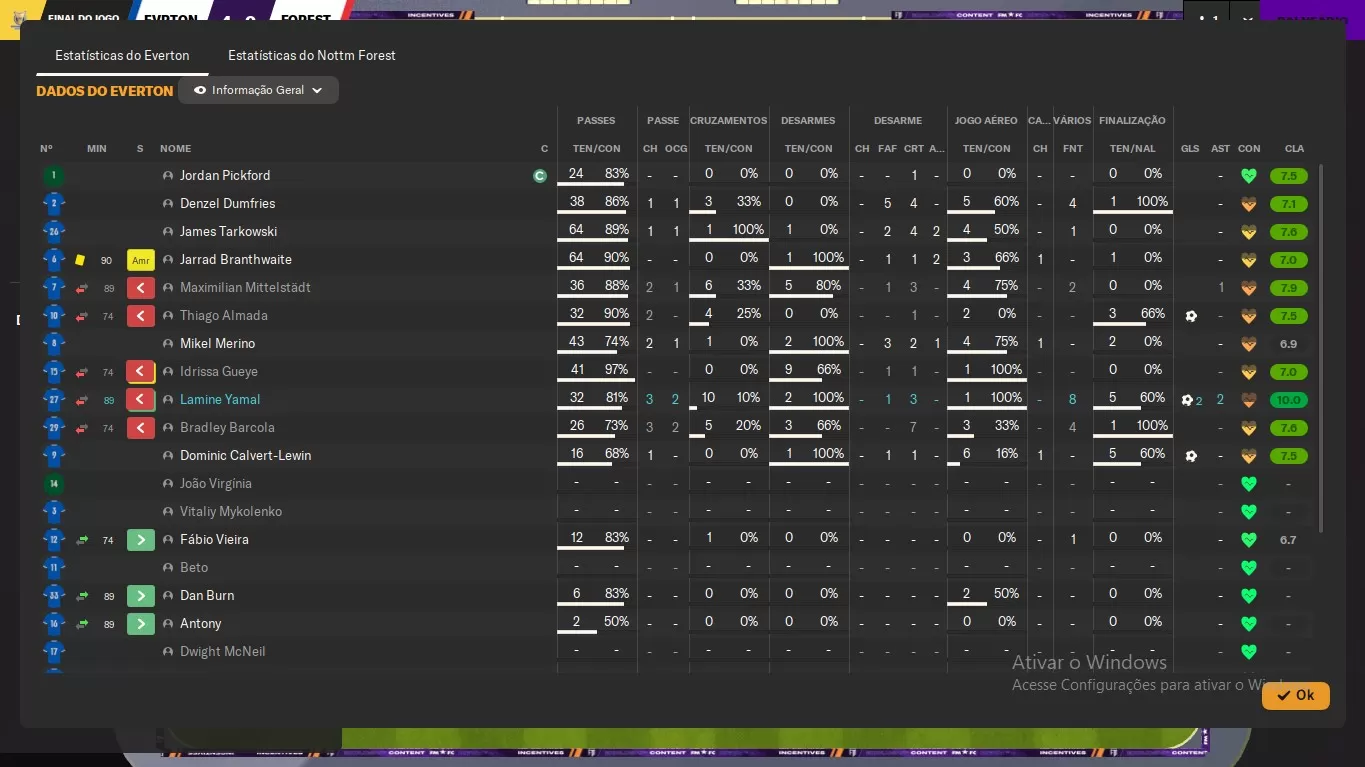
Task: Open Lamine Yamal's player profile link
Action: 220,400
